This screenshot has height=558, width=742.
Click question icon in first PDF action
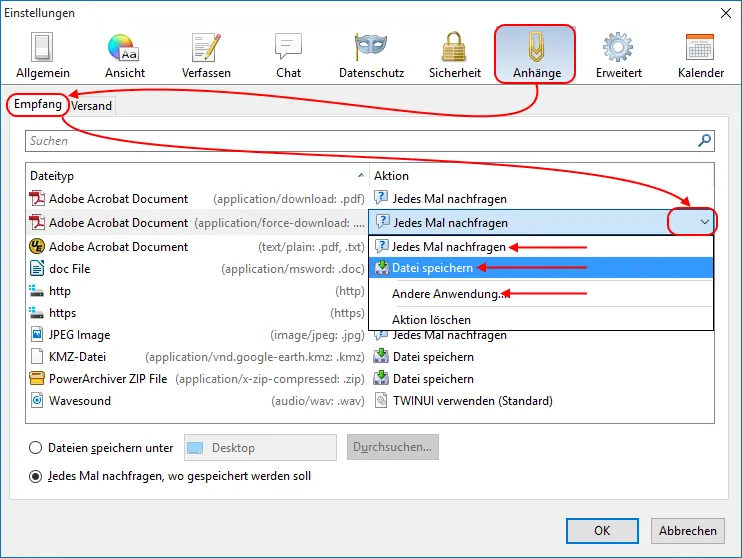(x=381, y=198)
